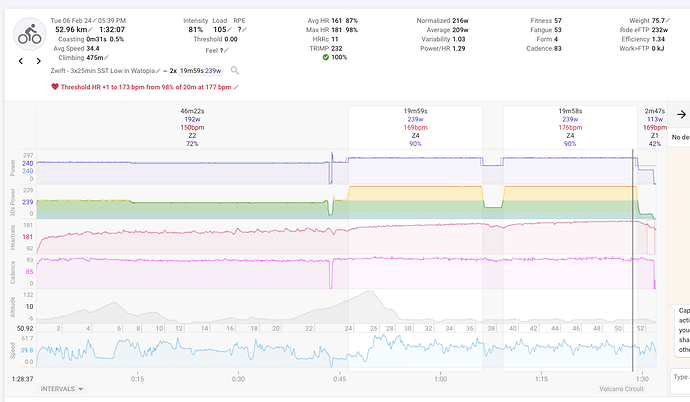Viewport: 690px width, 402px height.
Task: Click the 1:00 time axis tick
Action: (x=440, y=379)
